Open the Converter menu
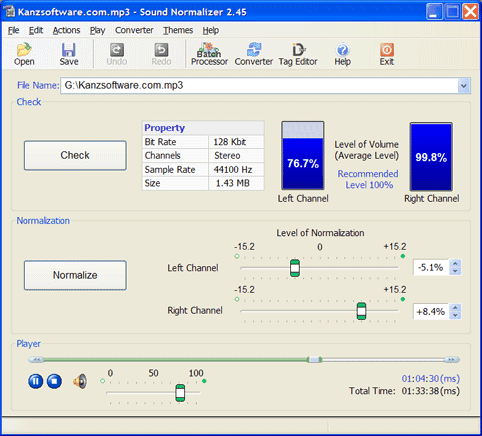This screenshot has width=482, height=436. pyautogui.click(x=134, y=30)
